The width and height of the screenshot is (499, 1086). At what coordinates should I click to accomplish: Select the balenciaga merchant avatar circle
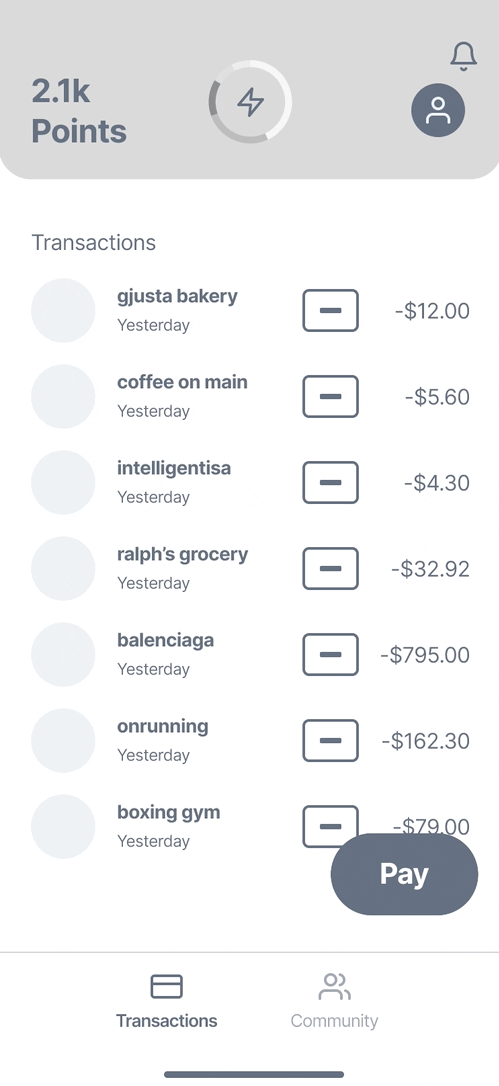(63, 654)
